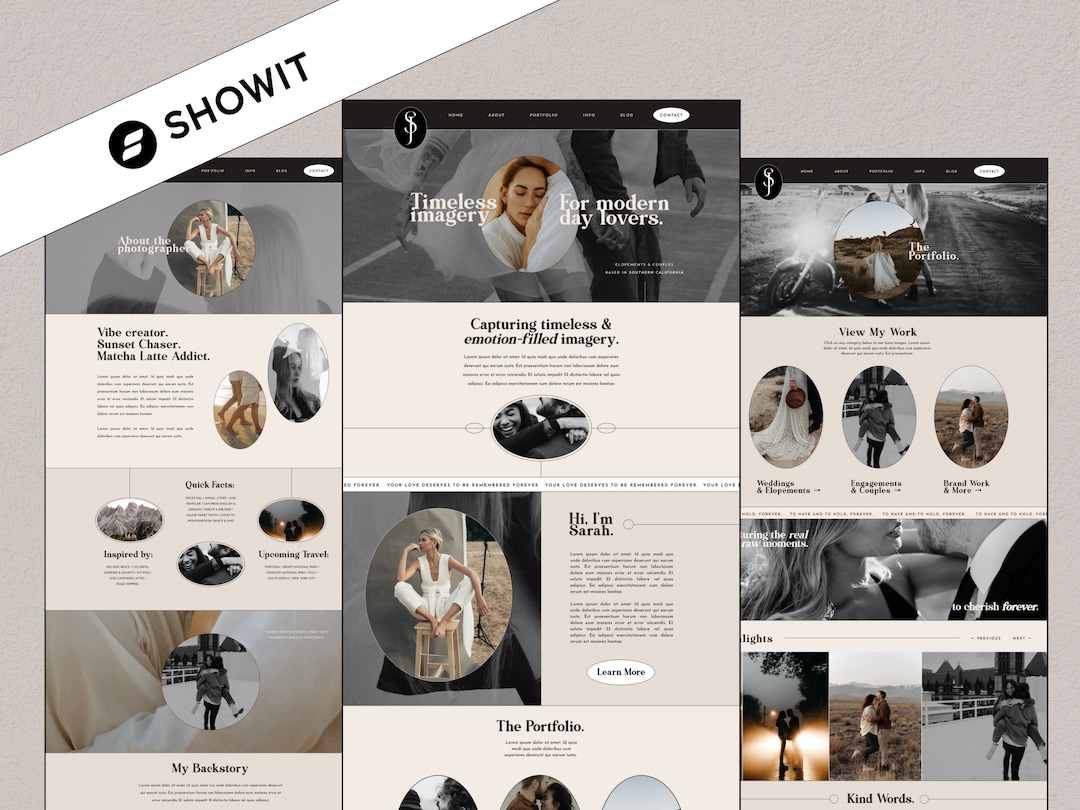Image resolution: width=1080 pixels, height=810 pixels.
Task: Select ABOUT from the homepage menu
Action: point(497,114)
